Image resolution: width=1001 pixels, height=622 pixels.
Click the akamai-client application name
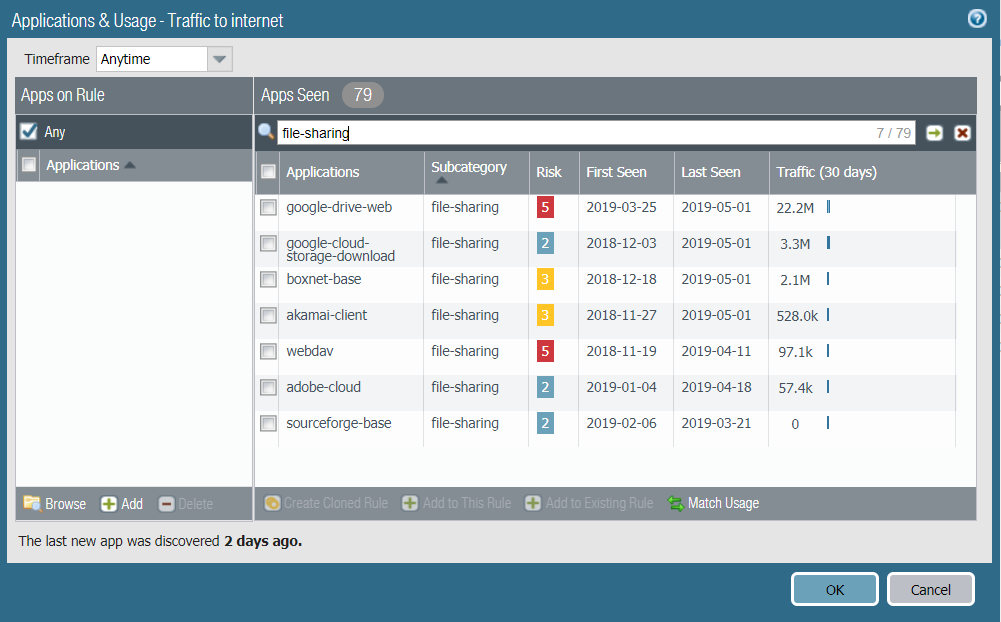(x=326, y=315)
